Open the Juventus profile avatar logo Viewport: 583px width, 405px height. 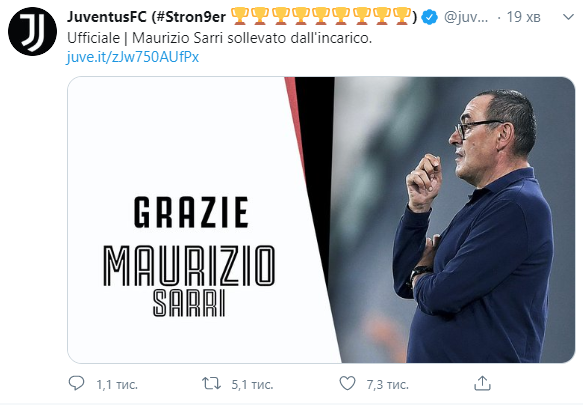32,31
